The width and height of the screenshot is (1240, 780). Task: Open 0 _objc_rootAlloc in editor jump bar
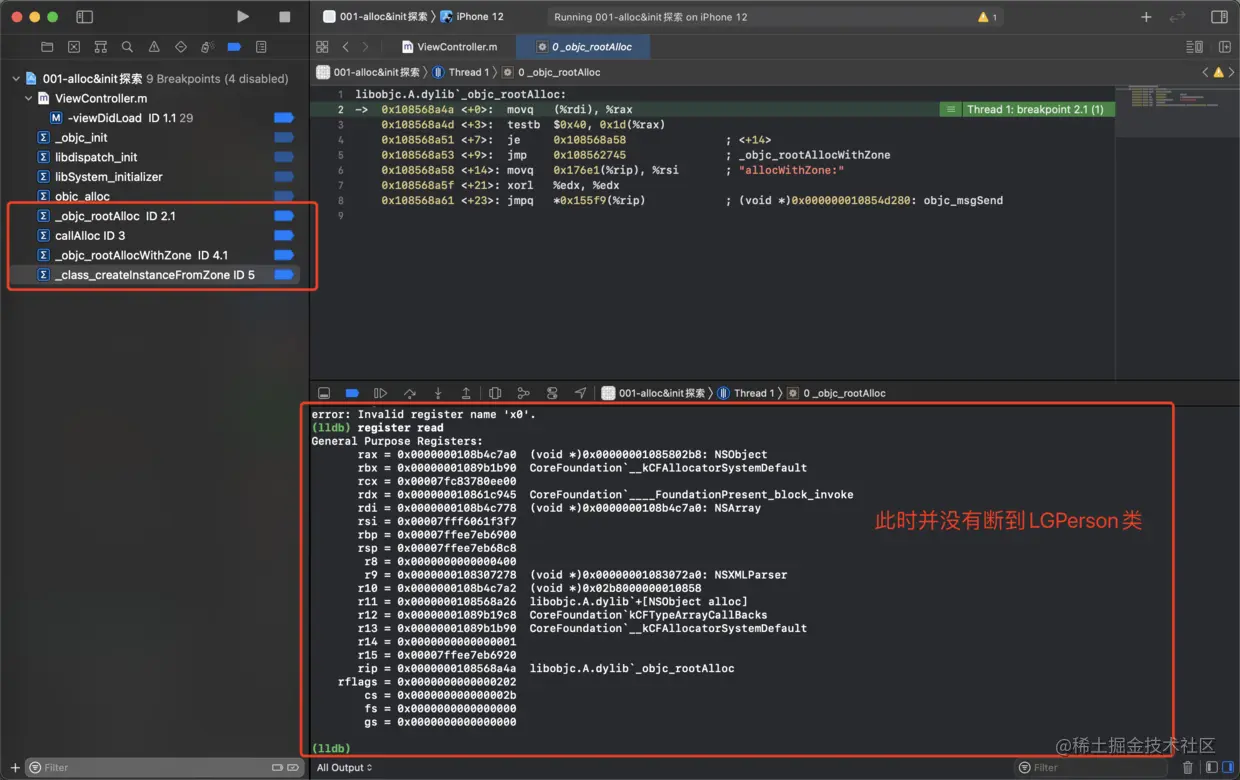click(x=552, y=72)
